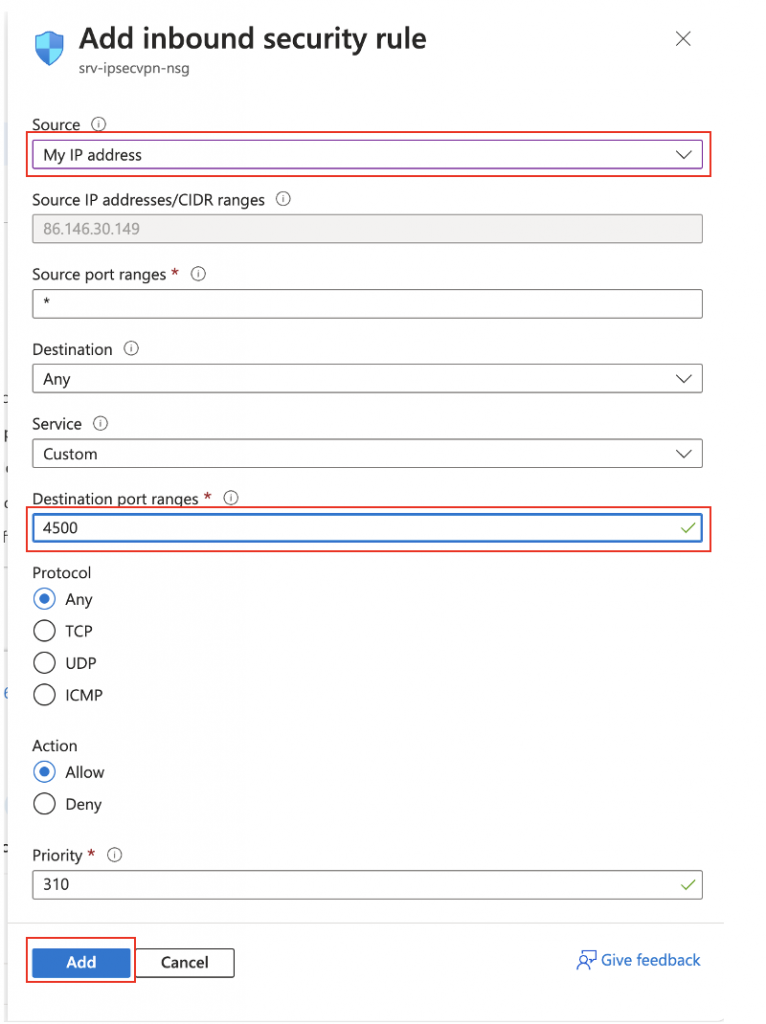
Task: Open the Give feedback link
Action: click(x=638, y=960)
